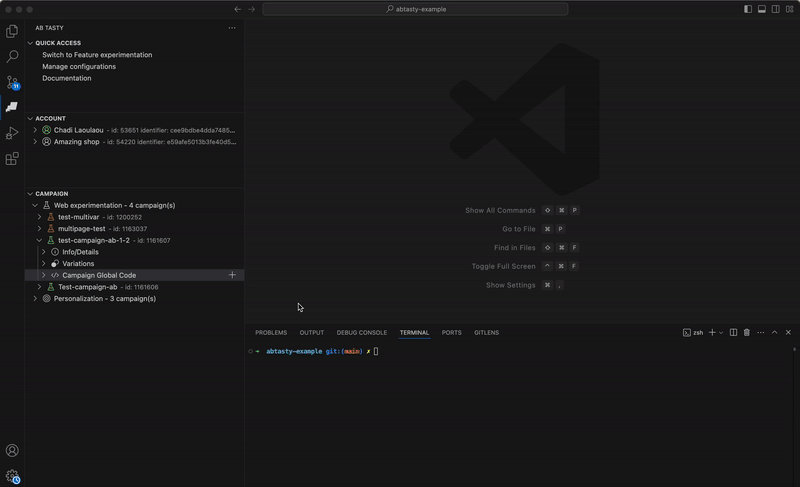Screen dimensions: 800x487
Task: Switch to the Problems tab
Action: click(271, 332)
